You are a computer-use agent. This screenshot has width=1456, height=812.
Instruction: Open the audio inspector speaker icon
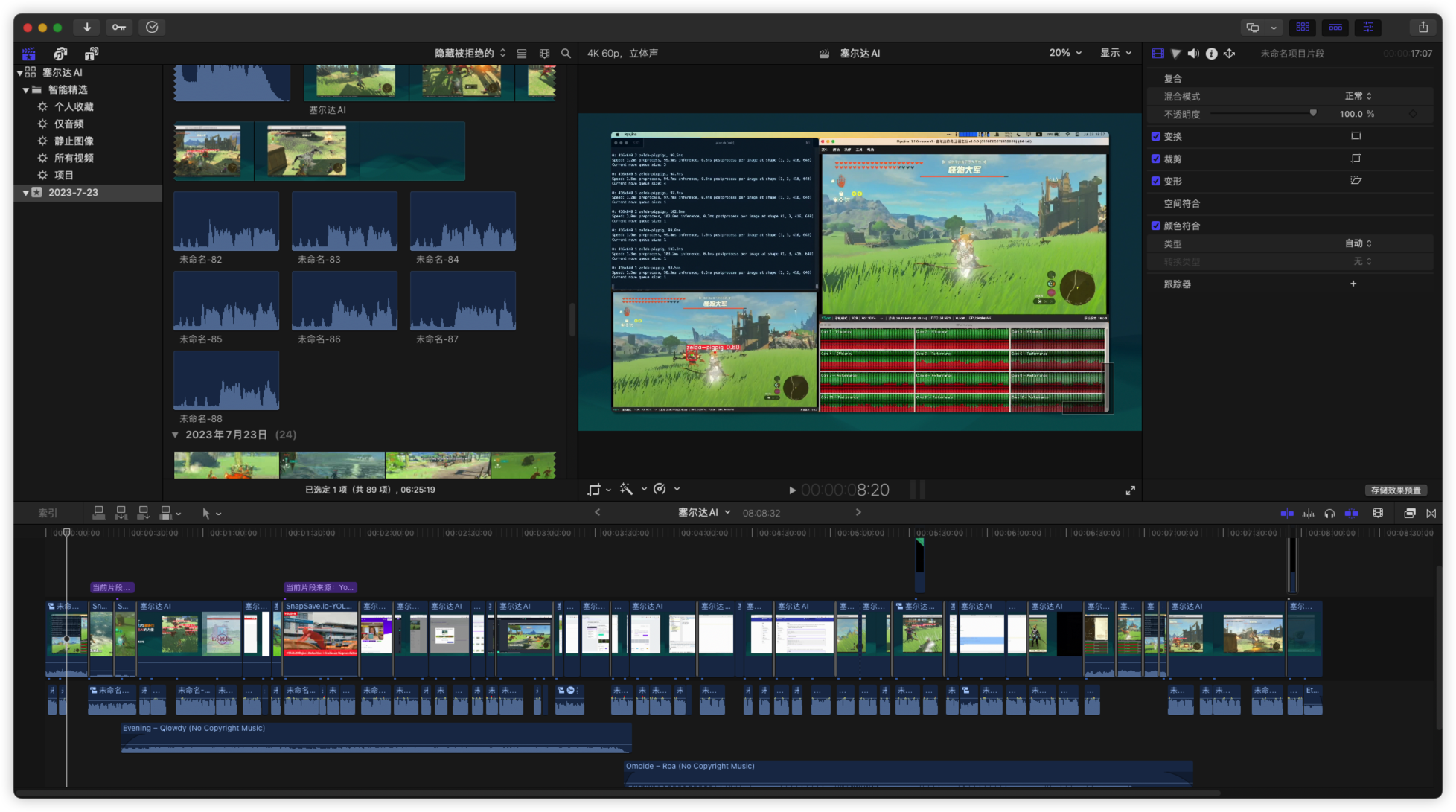[x=1193, y=54]
